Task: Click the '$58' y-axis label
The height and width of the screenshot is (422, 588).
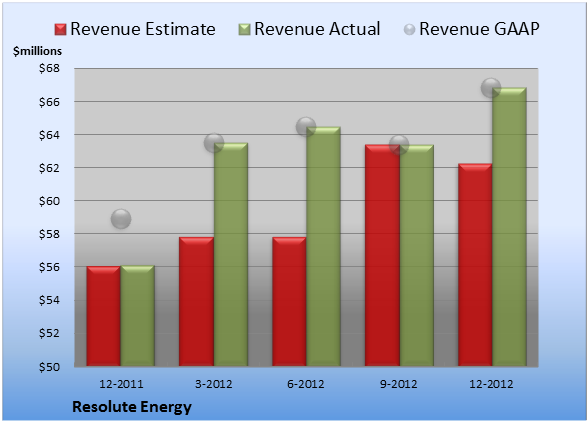Action: pos(49,234)
